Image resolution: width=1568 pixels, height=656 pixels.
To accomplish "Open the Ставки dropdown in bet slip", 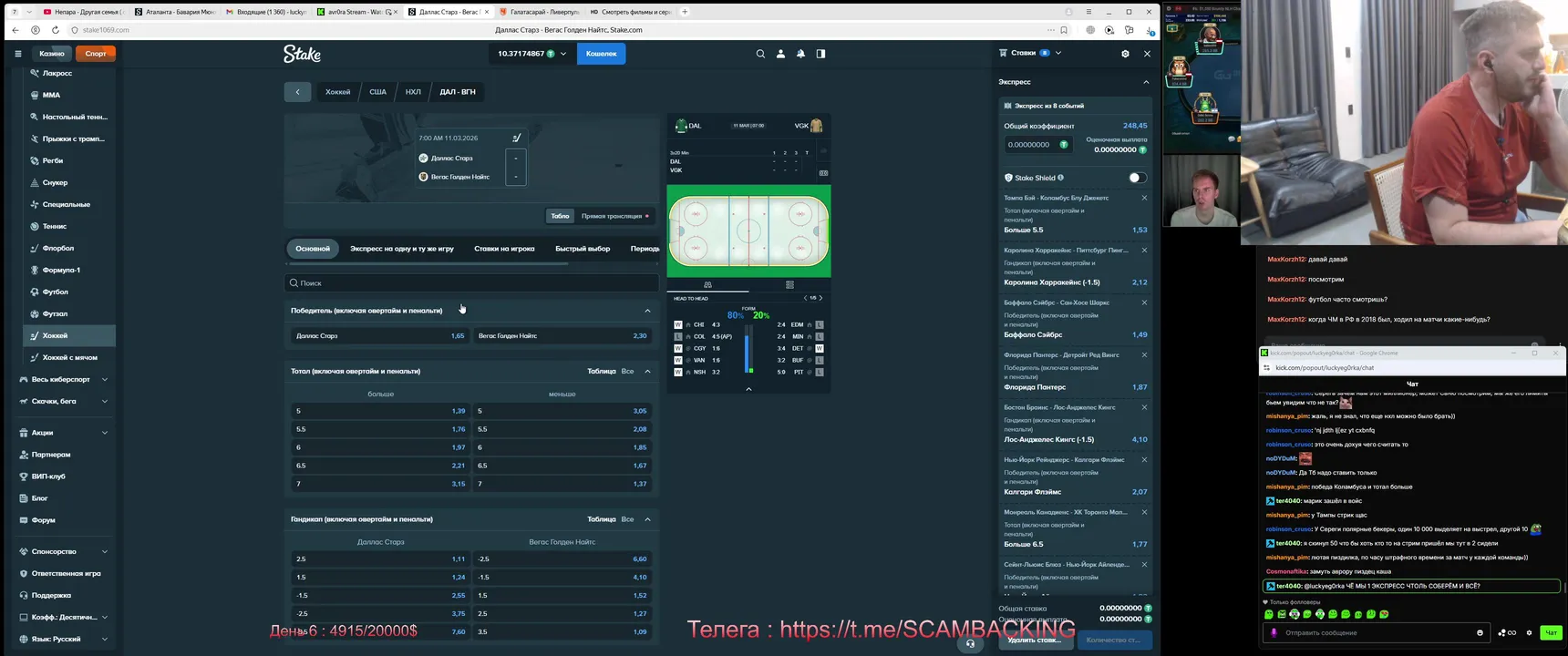I will click(1057, 53).
